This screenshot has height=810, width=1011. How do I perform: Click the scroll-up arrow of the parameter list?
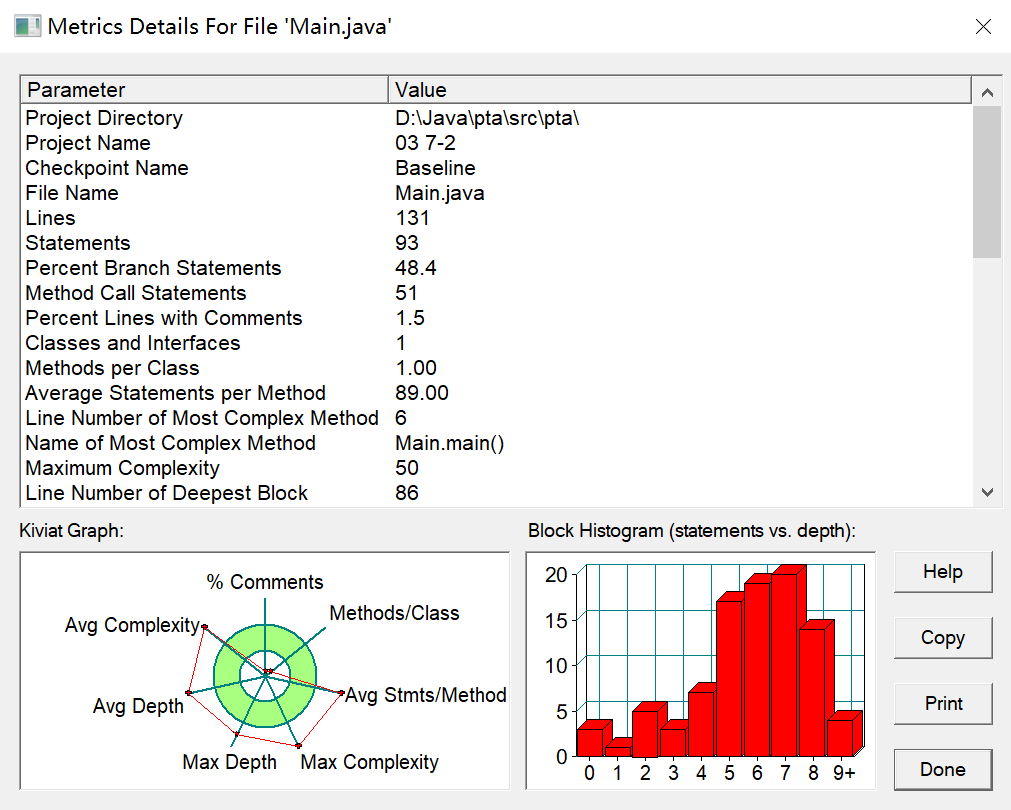pyautogui.click(x=986, y=92)
